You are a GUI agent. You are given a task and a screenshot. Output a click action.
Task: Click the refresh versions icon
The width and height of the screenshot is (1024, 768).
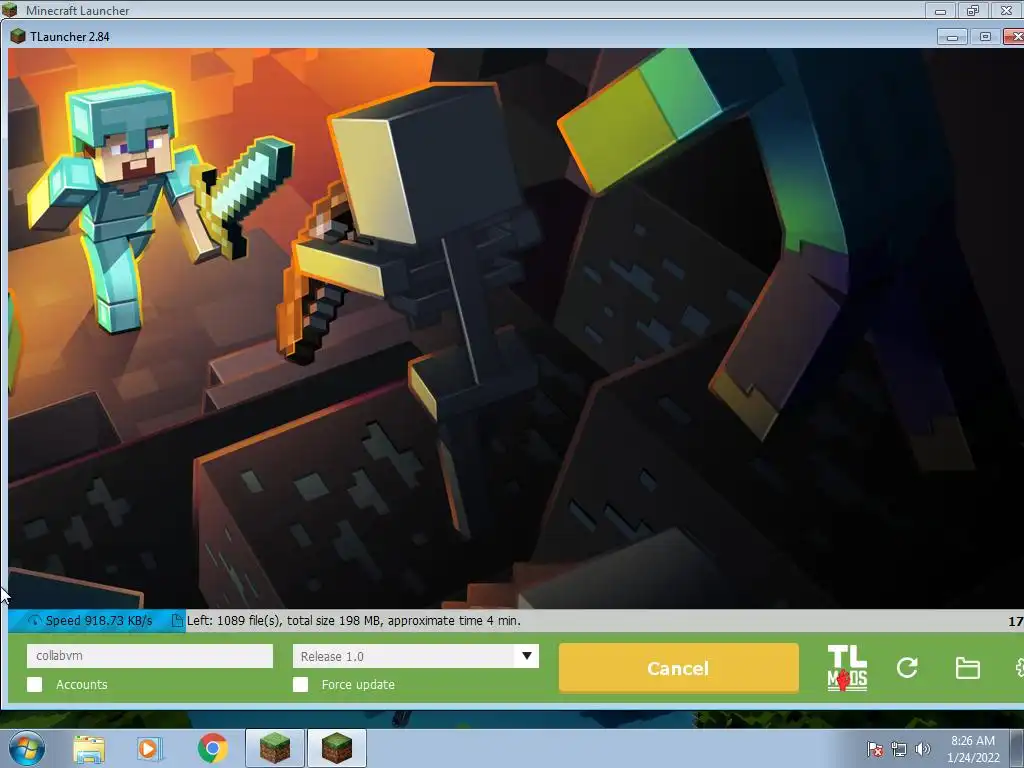pyautogui.click(x=907, y=667)
